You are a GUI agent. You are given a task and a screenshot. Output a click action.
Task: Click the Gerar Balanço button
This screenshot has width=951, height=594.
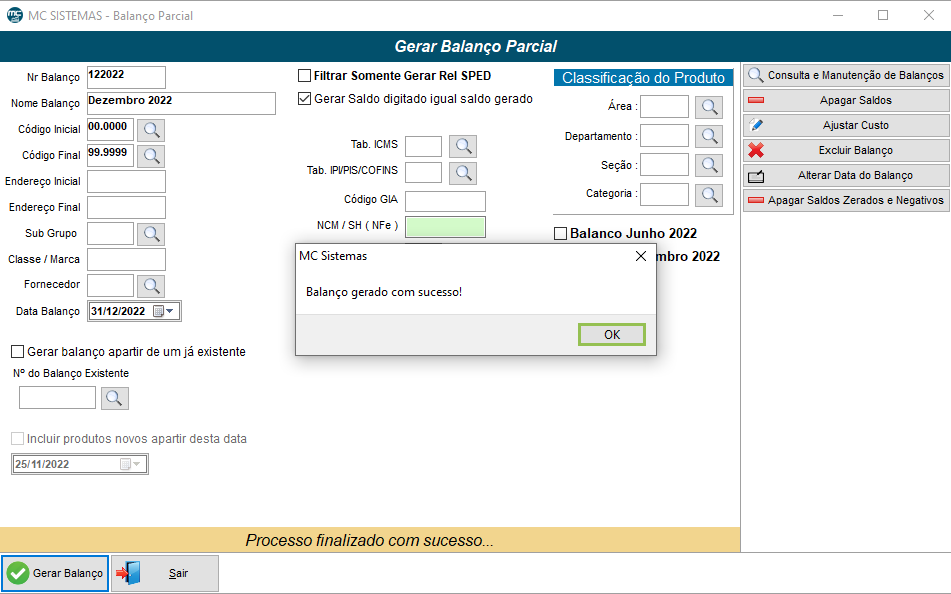pos(55,573)
